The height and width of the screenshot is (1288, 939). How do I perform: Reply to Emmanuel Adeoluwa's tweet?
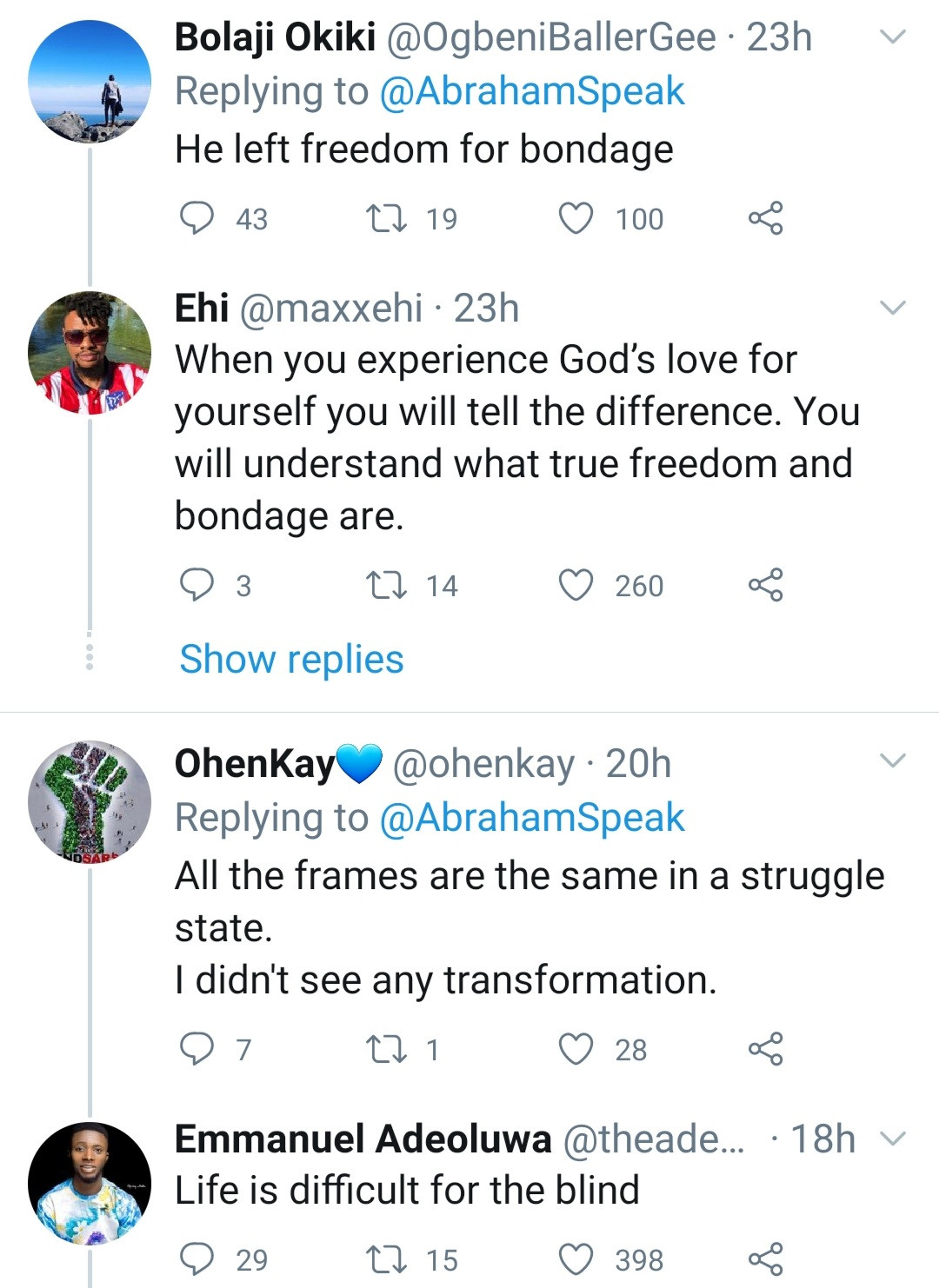click(196, 1258)
